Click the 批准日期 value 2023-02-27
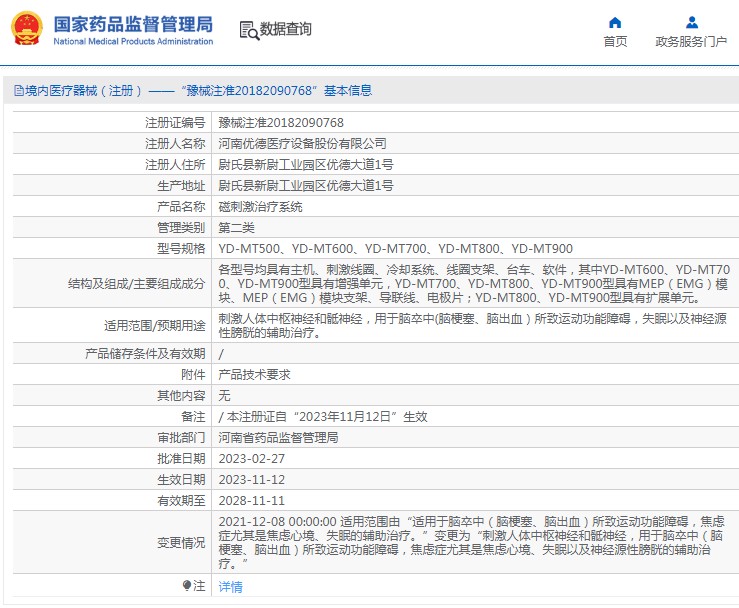This screenshot has width=739, height=608. [x=251, y=458]
